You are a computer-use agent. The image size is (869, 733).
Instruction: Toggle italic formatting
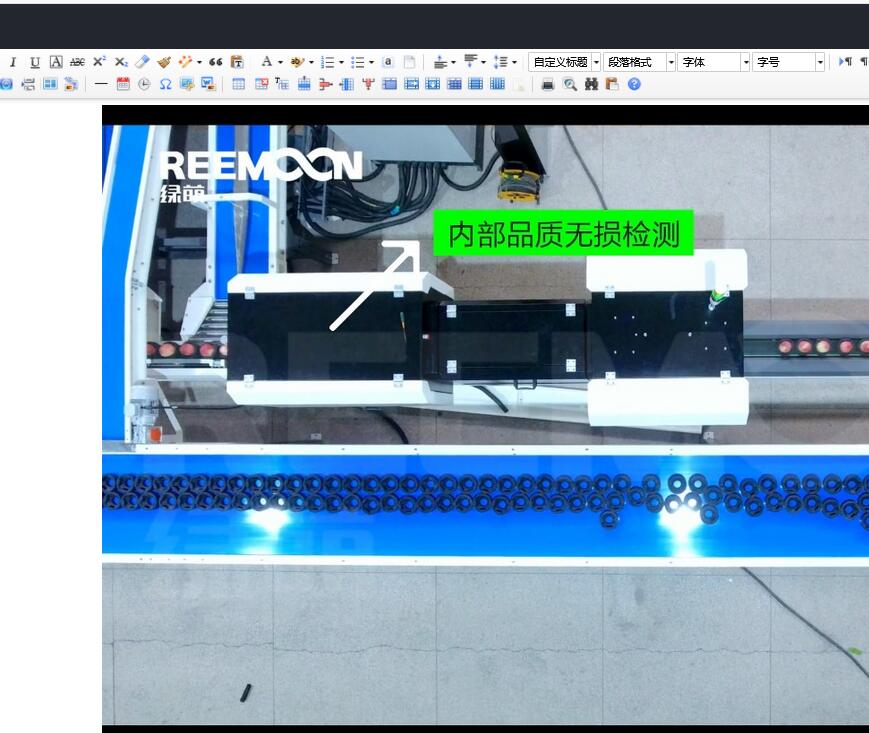[13, 62]
